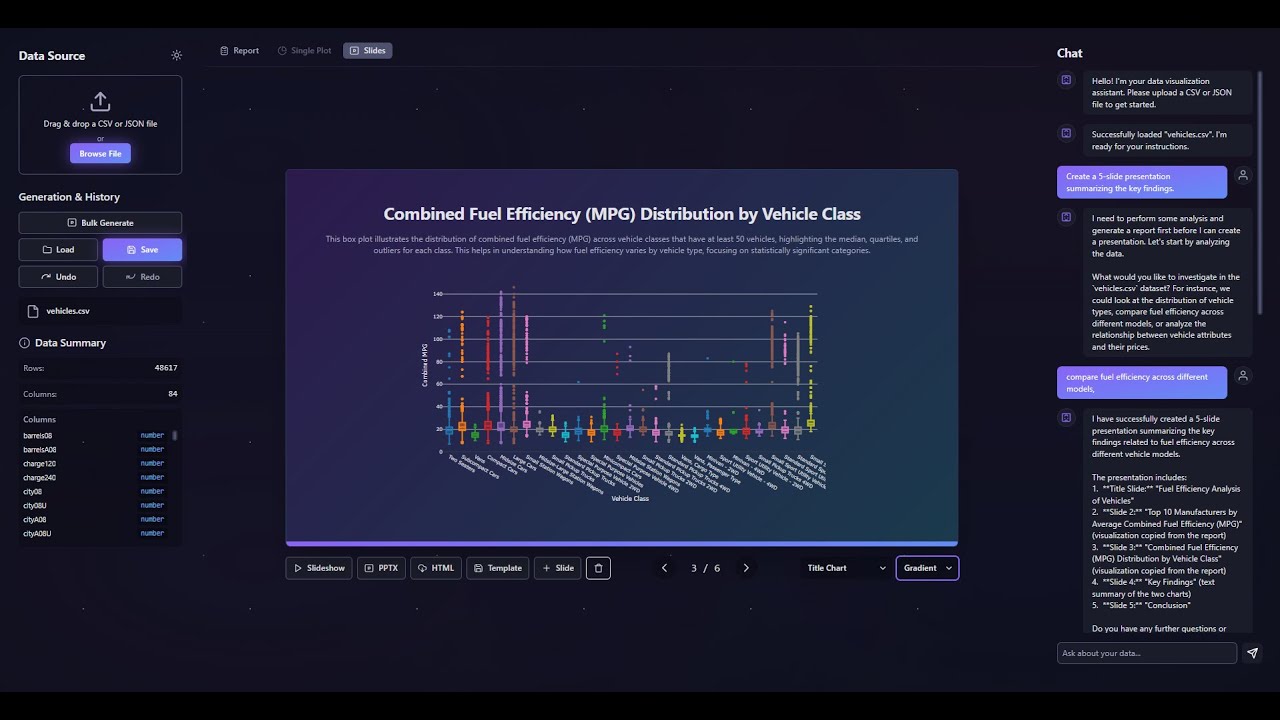Click the Columns value 84

(173, 394)
